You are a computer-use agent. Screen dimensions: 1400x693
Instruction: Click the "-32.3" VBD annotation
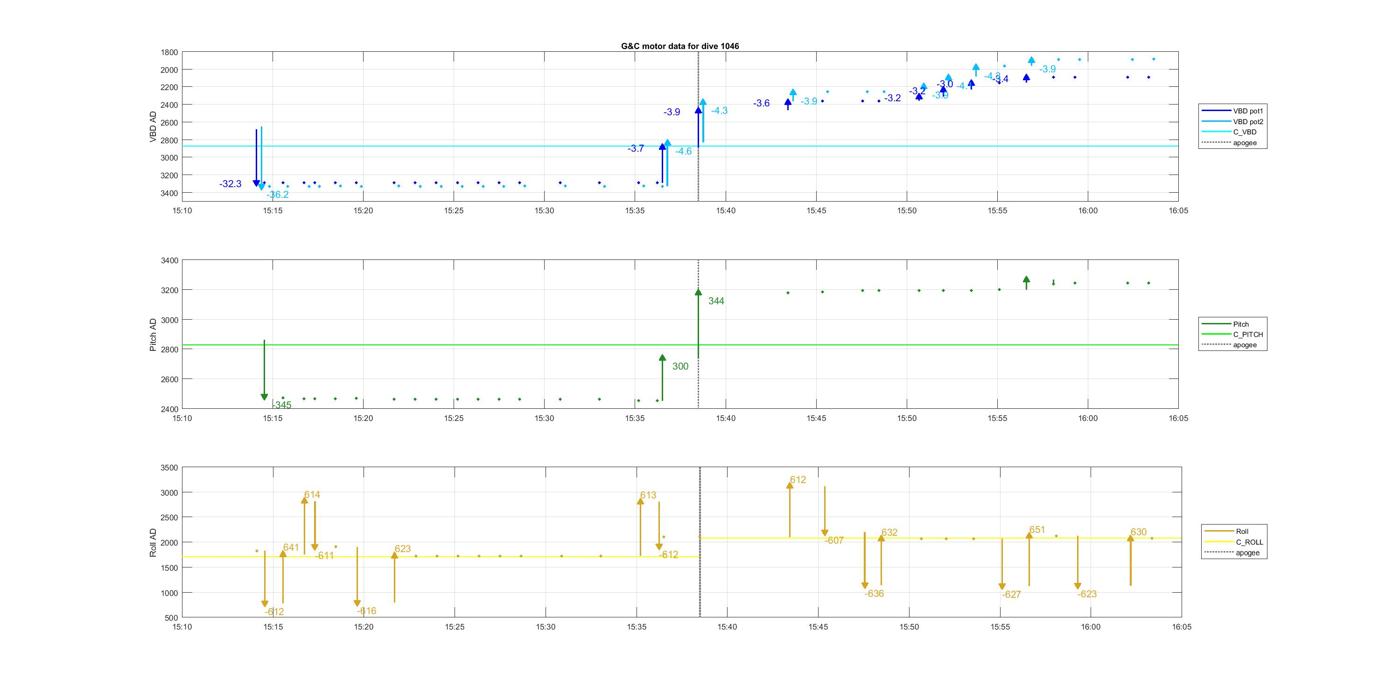[231, 184]
